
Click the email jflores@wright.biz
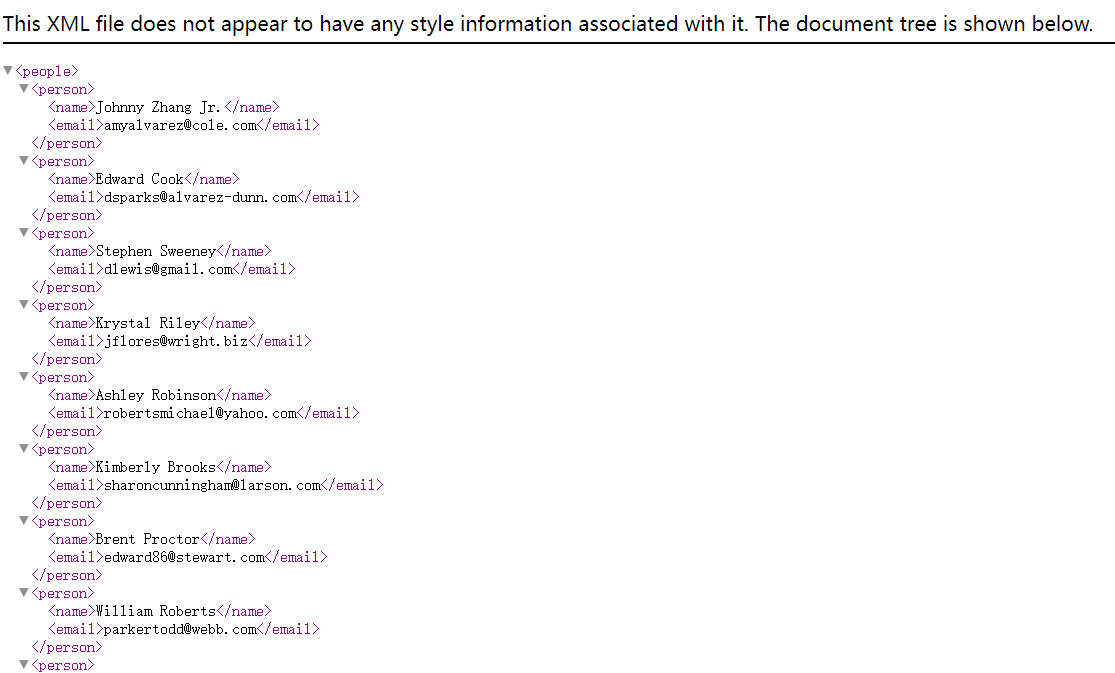tap(176, 341)
